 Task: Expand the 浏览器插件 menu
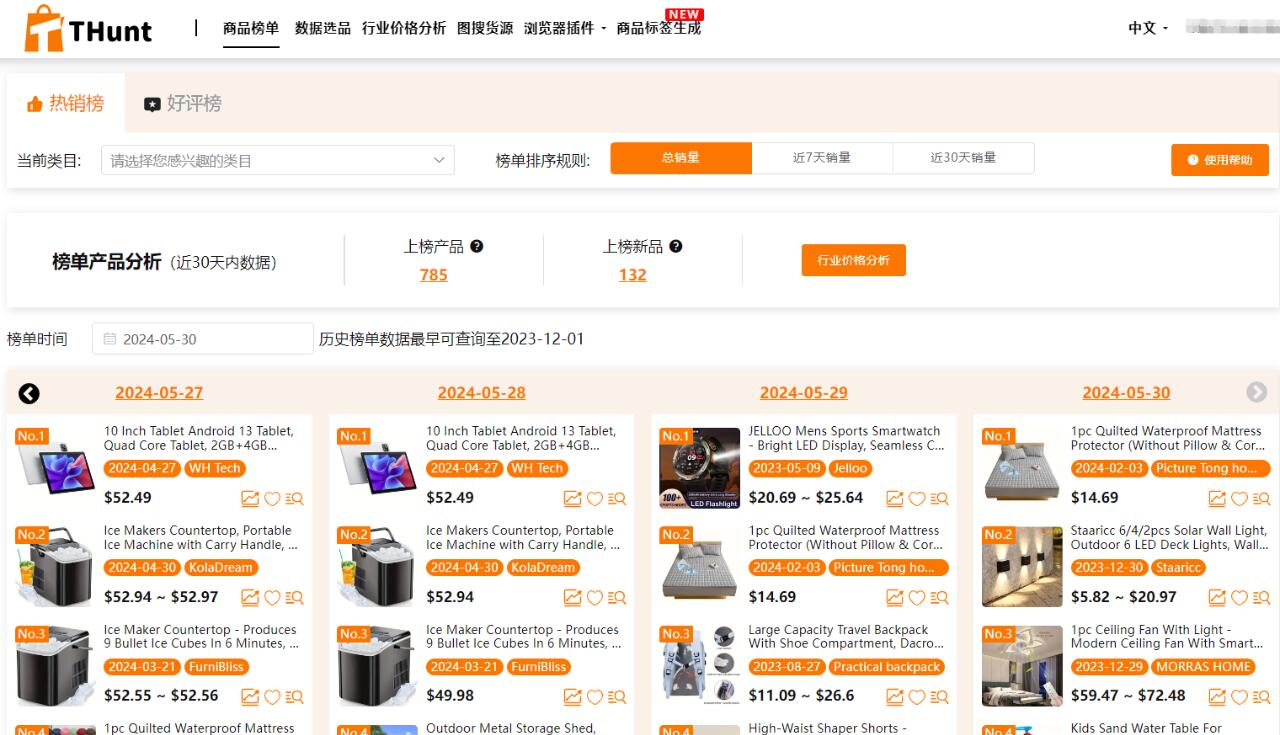565,28
